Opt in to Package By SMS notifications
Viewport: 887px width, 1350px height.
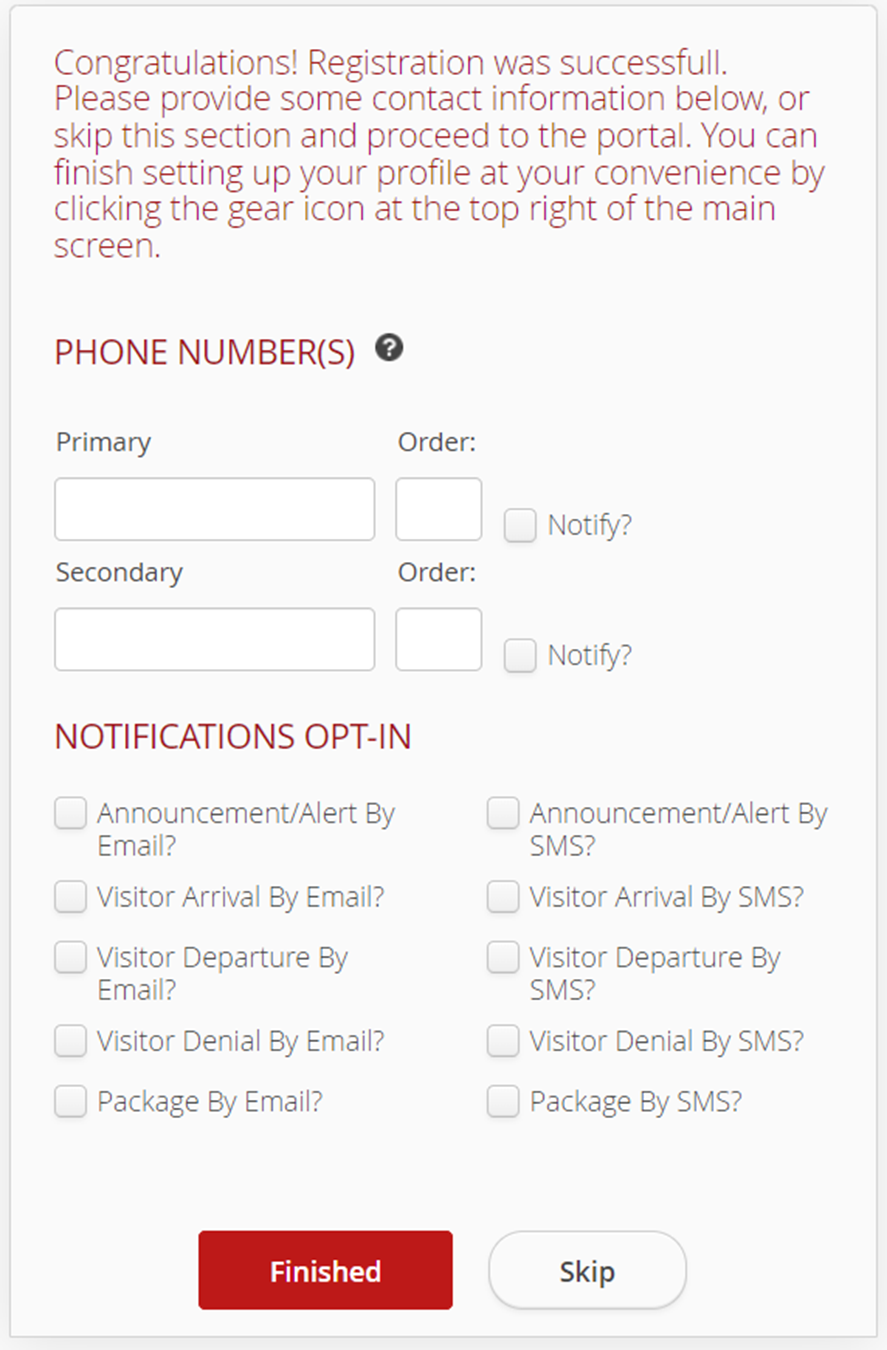[503, 1101]
